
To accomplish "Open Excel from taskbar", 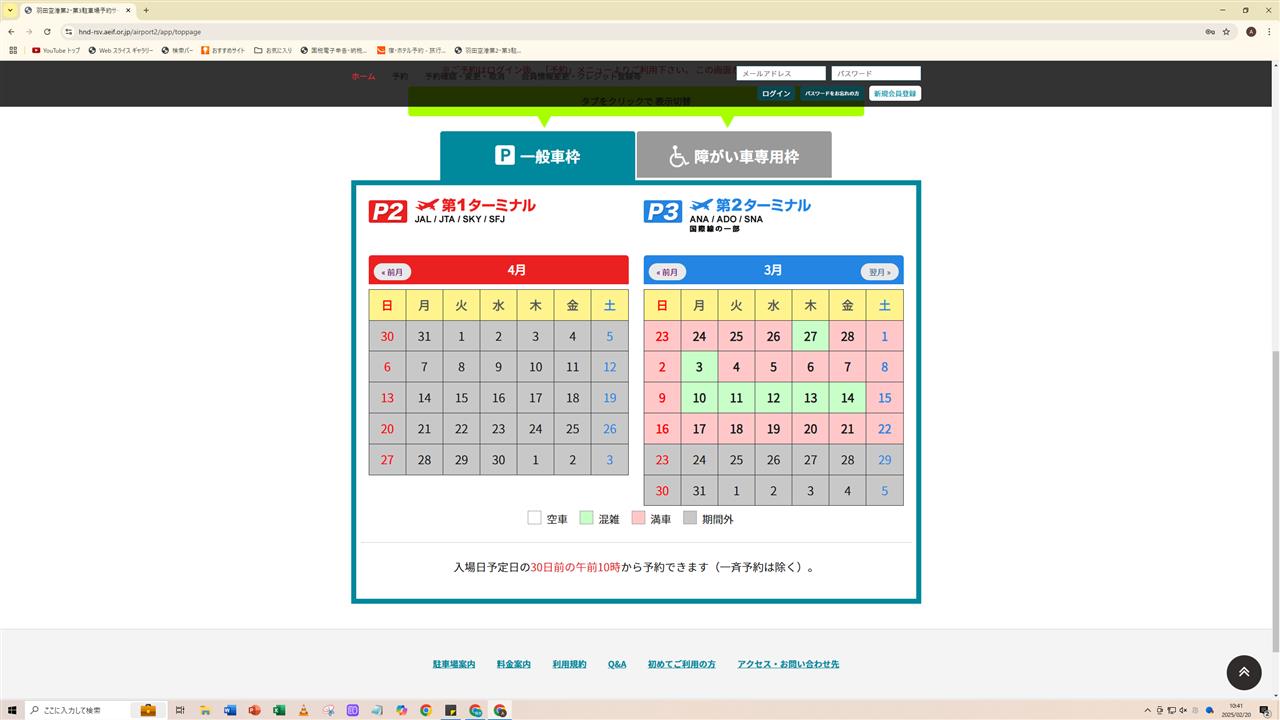I will pyautogui.click(x=279, y=710).
